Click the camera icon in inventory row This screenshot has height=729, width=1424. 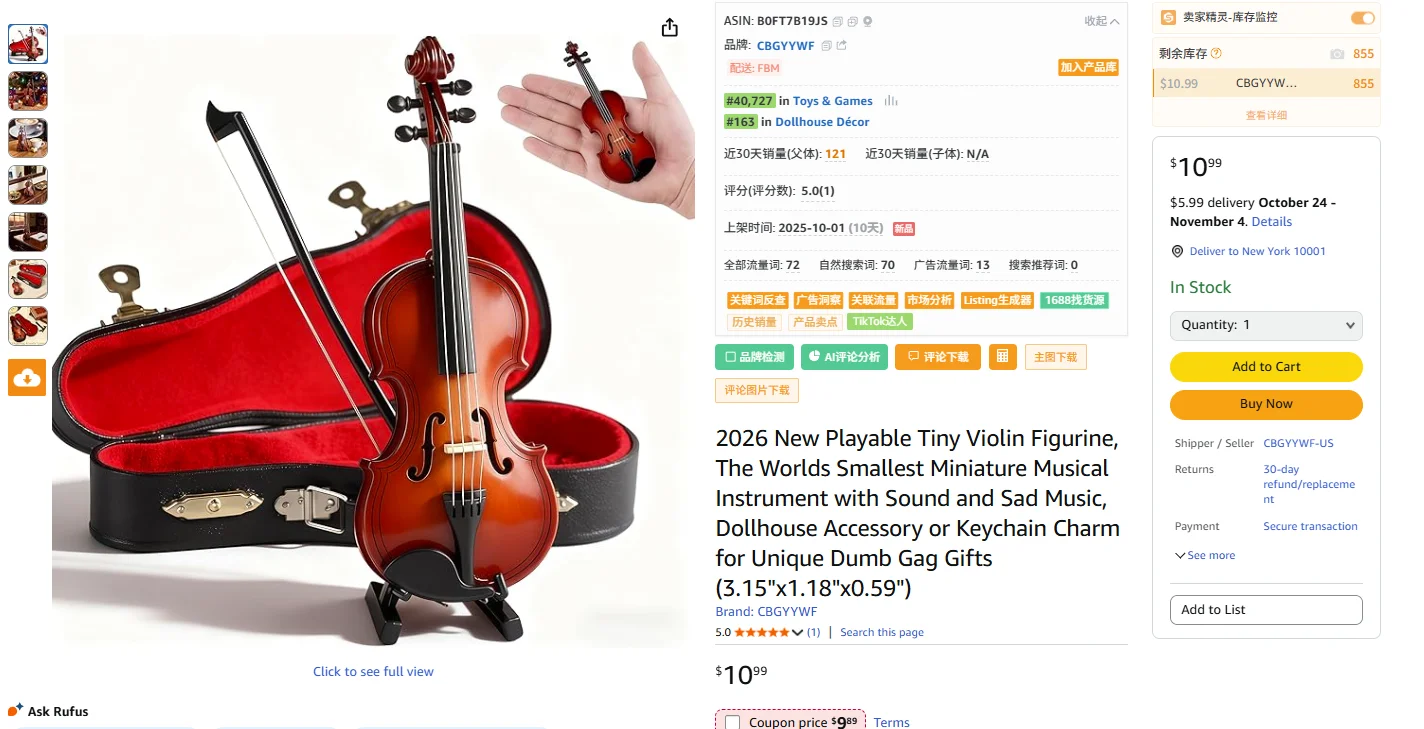pyautogui.click(x=1337, y=54)
